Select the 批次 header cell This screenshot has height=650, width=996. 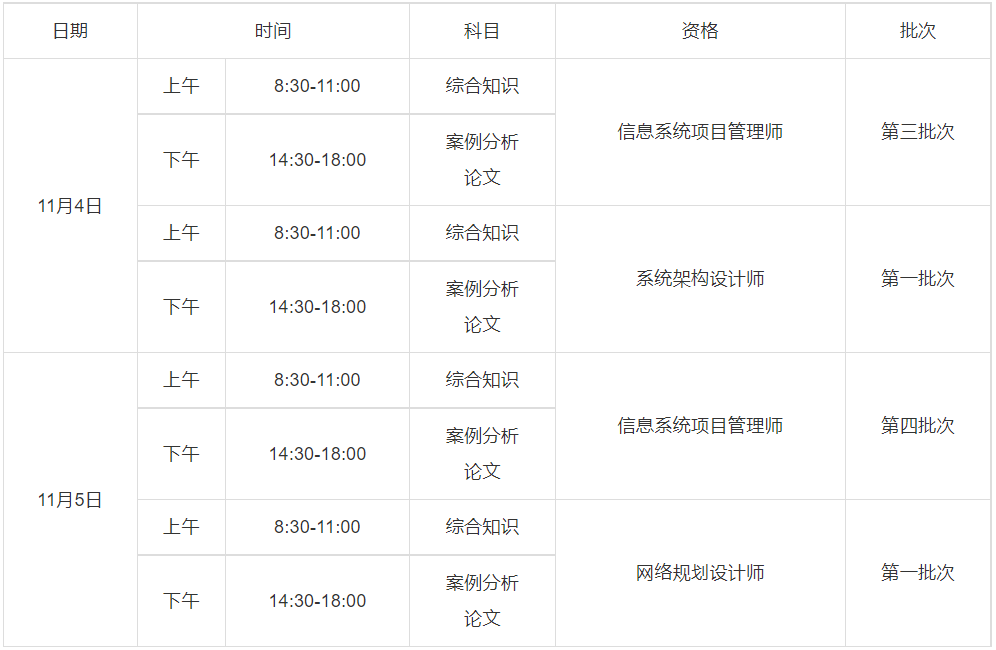tap(918, 31)
